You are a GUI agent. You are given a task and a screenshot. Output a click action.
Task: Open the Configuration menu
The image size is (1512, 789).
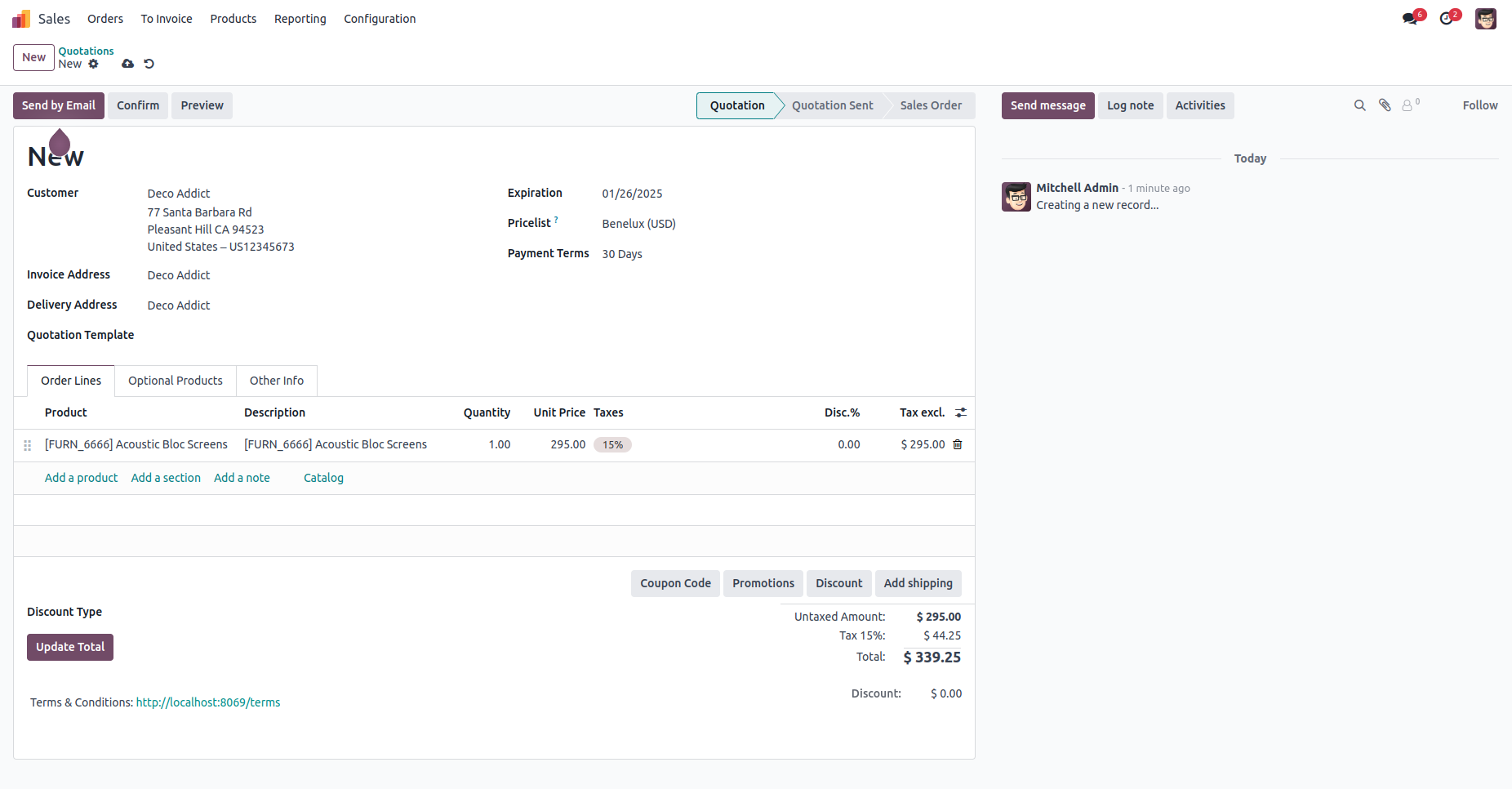click(380, 19)
